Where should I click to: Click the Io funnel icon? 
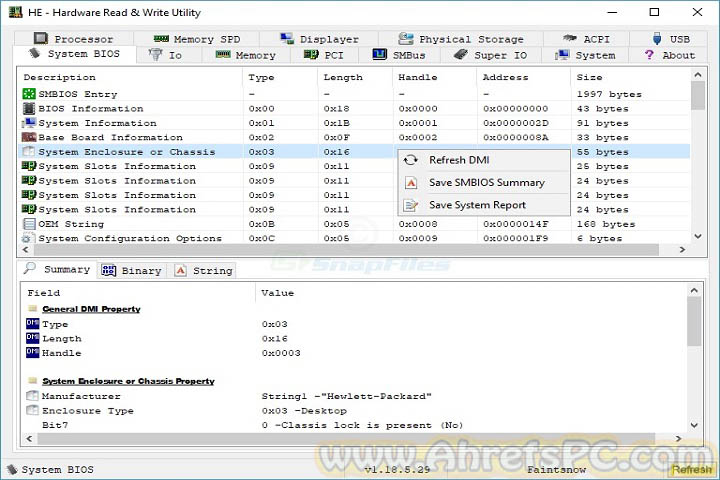(x=156, y=55)
